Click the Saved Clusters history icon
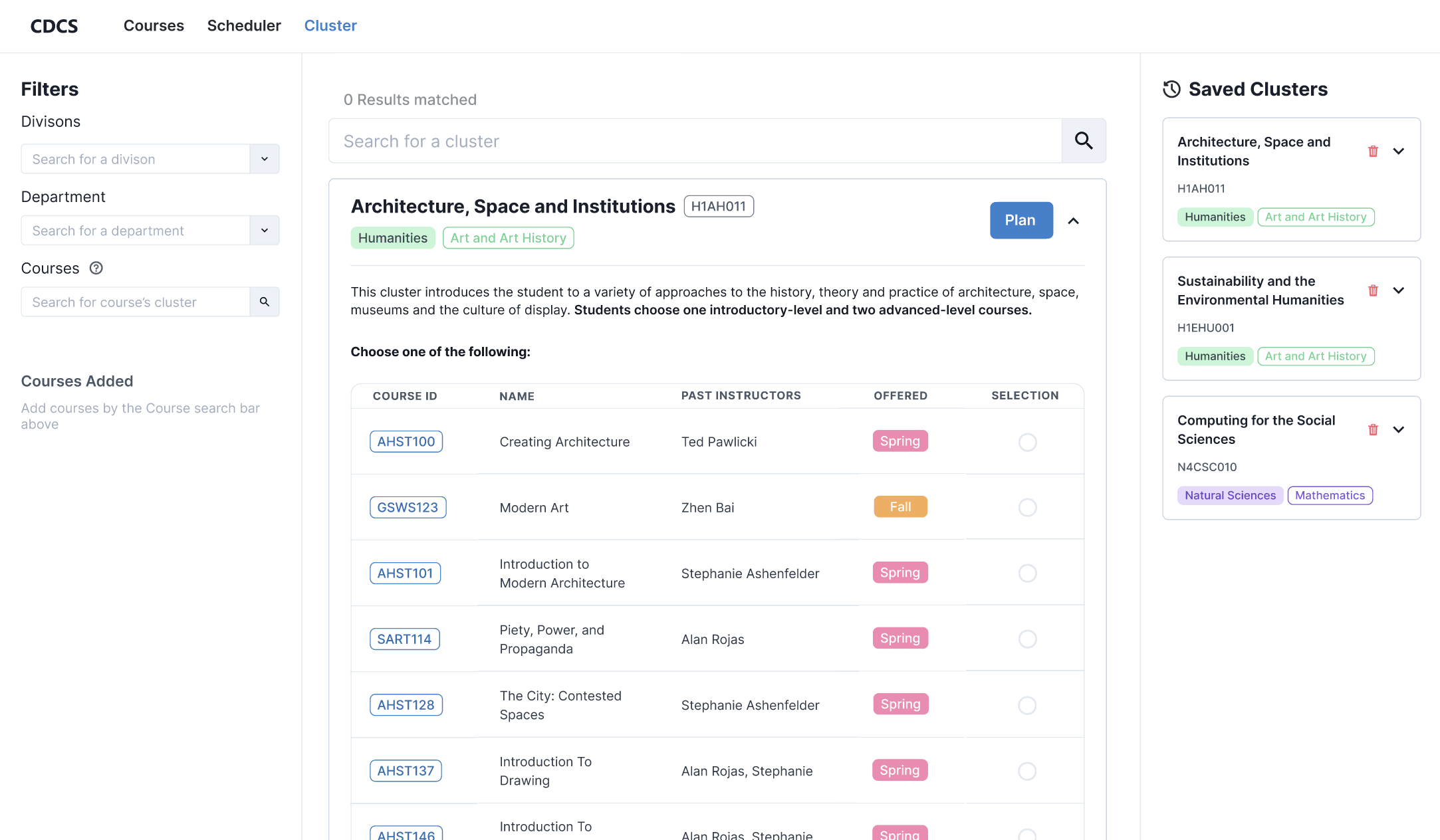The image size is (1440, 840). 1171,89
